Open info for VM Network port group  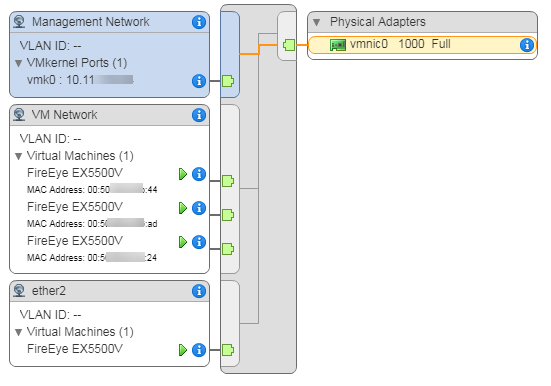(199, 115)
